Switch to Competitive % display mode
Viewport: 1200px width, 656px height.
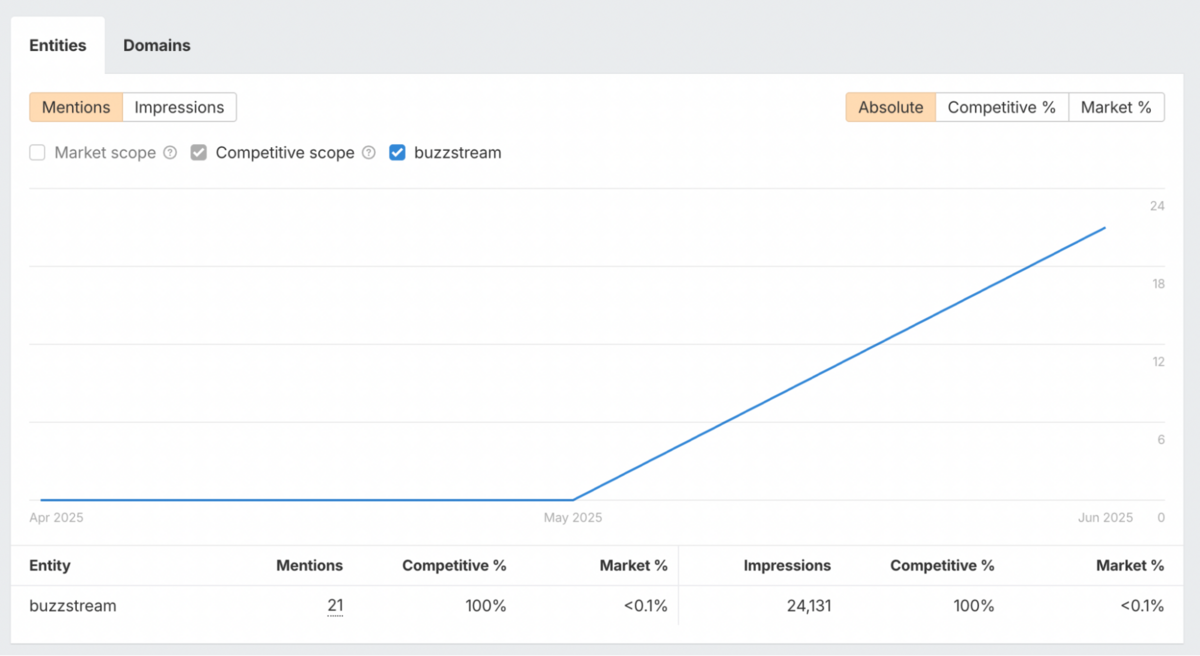pyautogui.click(x=1002, y=107)
